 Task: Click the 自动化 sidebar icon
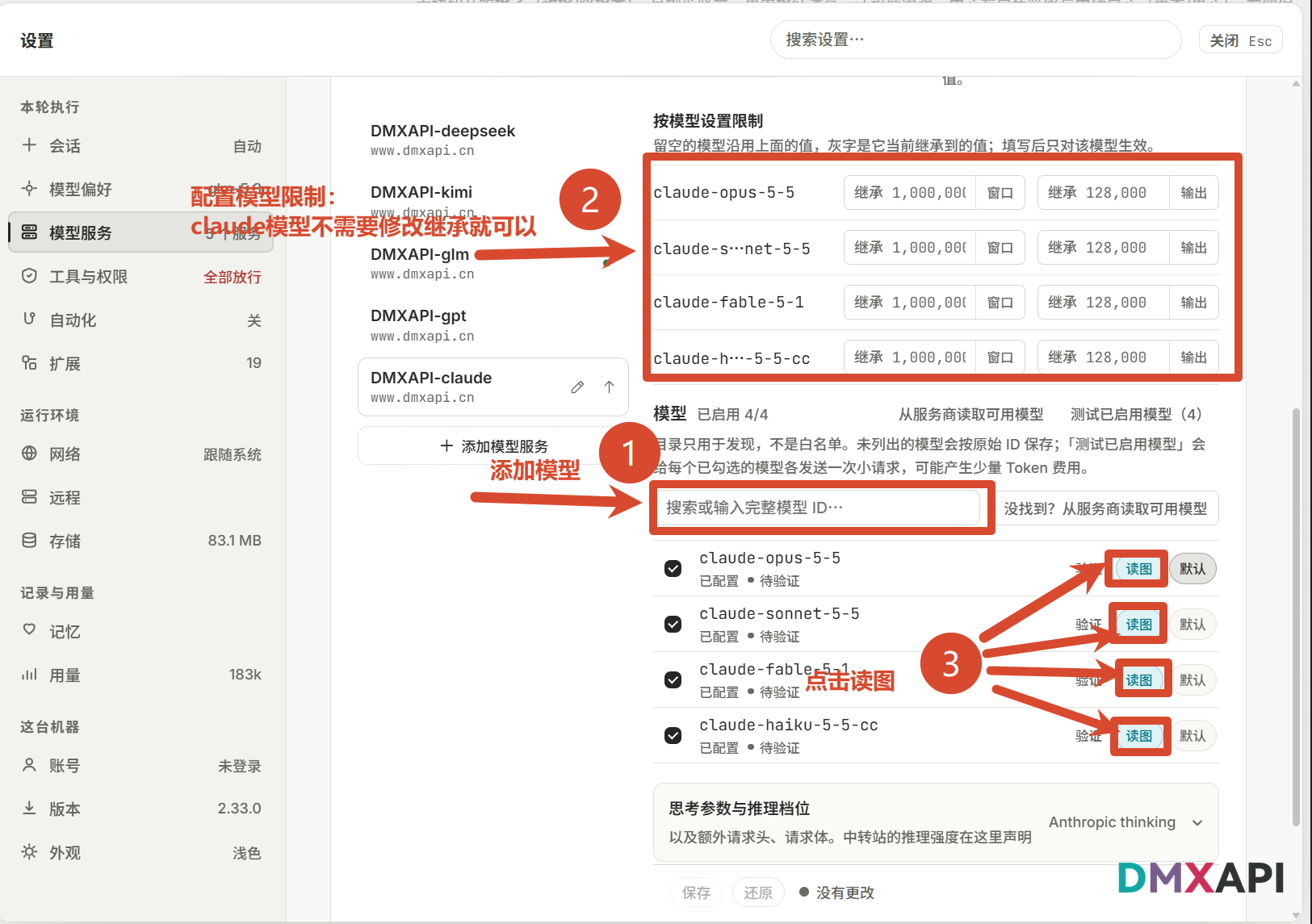29,320
